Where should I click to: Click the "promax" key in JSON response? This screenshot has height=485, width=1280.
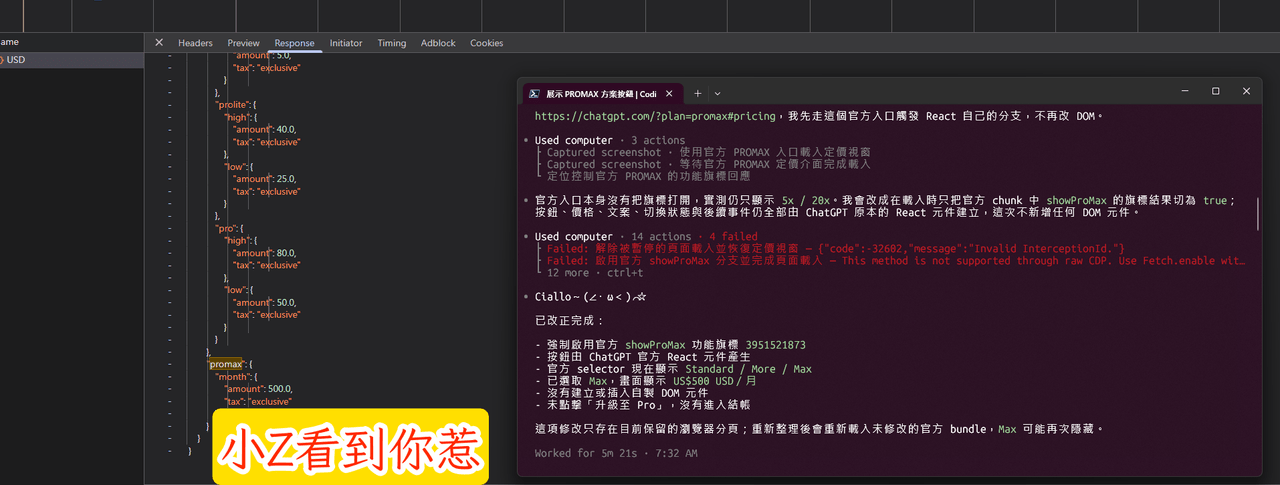[x=225, y=364]
